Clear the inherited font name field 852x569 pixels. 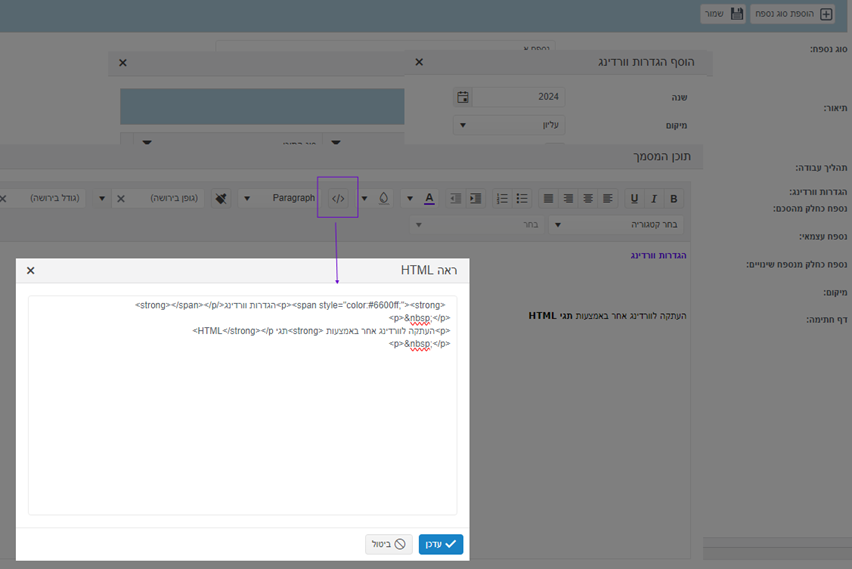(121, 199)
